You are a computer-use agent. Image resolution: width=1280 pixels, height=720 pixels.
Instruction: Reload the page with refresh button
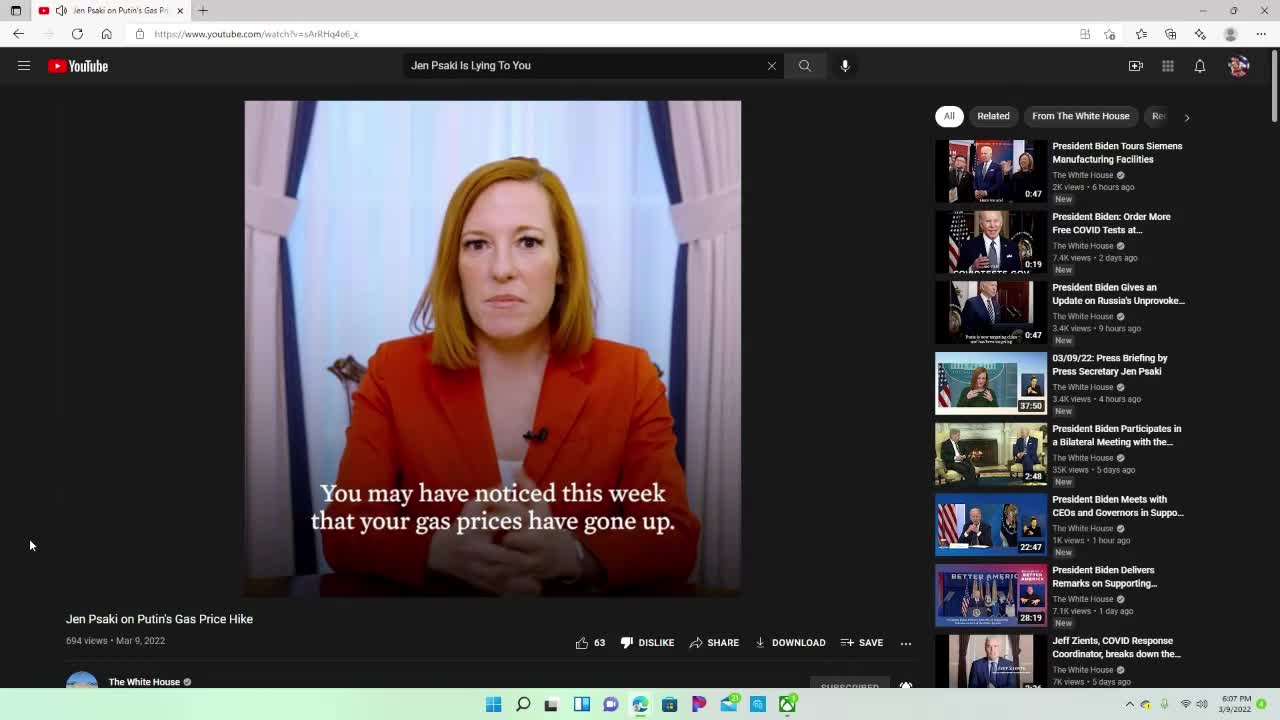(x=77, y=34)
